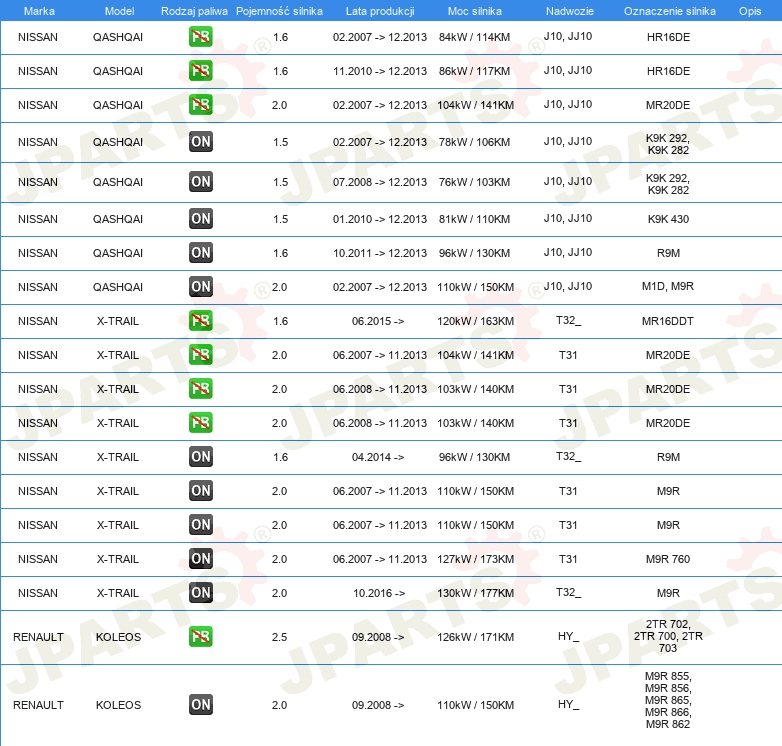Select the 78kW / 106KM power cell
This screenshot has width=782, height=746.
point(474,142)
